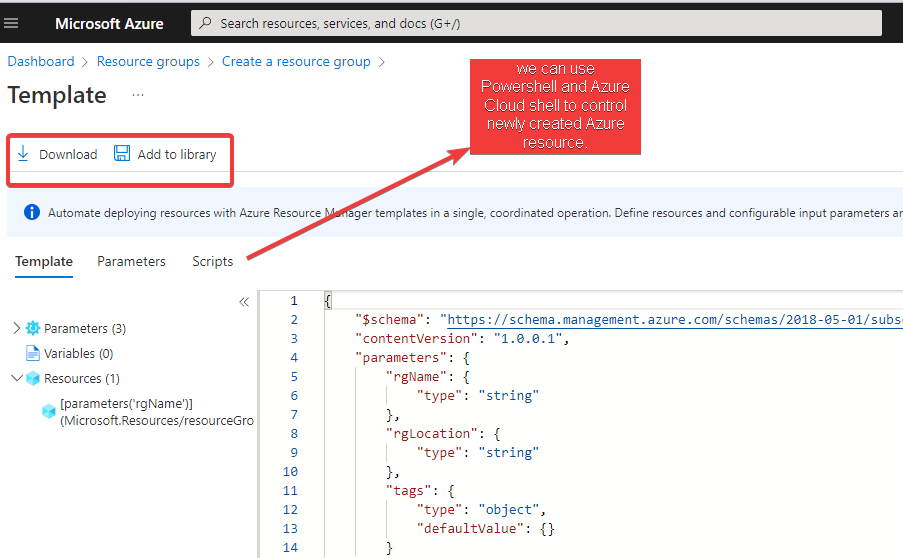Open Create a resource group breadcrumb
This screenshot has width=903, height=558.
296,62
